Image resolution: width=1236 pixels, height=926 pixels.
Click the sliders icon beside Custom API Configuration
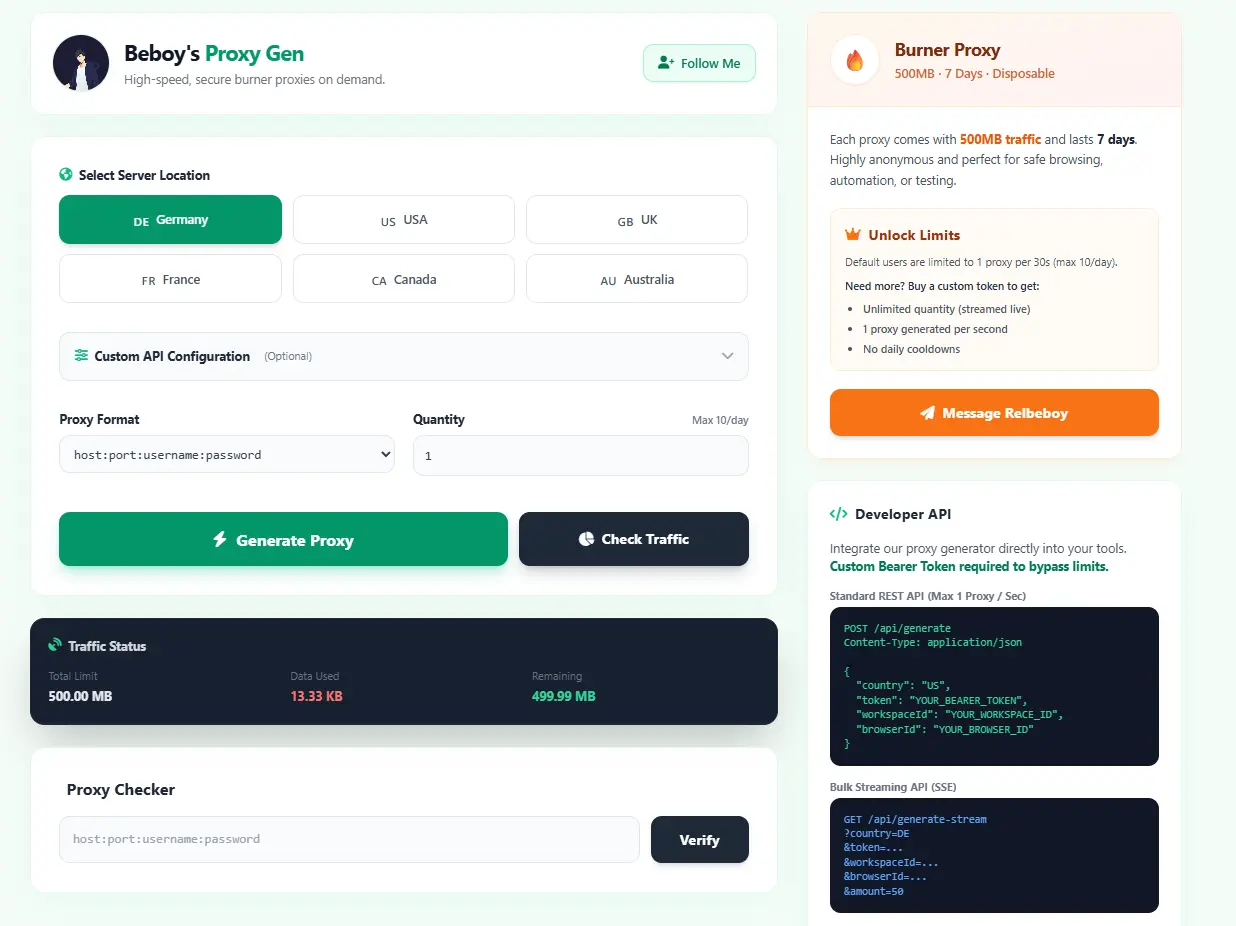81,355
